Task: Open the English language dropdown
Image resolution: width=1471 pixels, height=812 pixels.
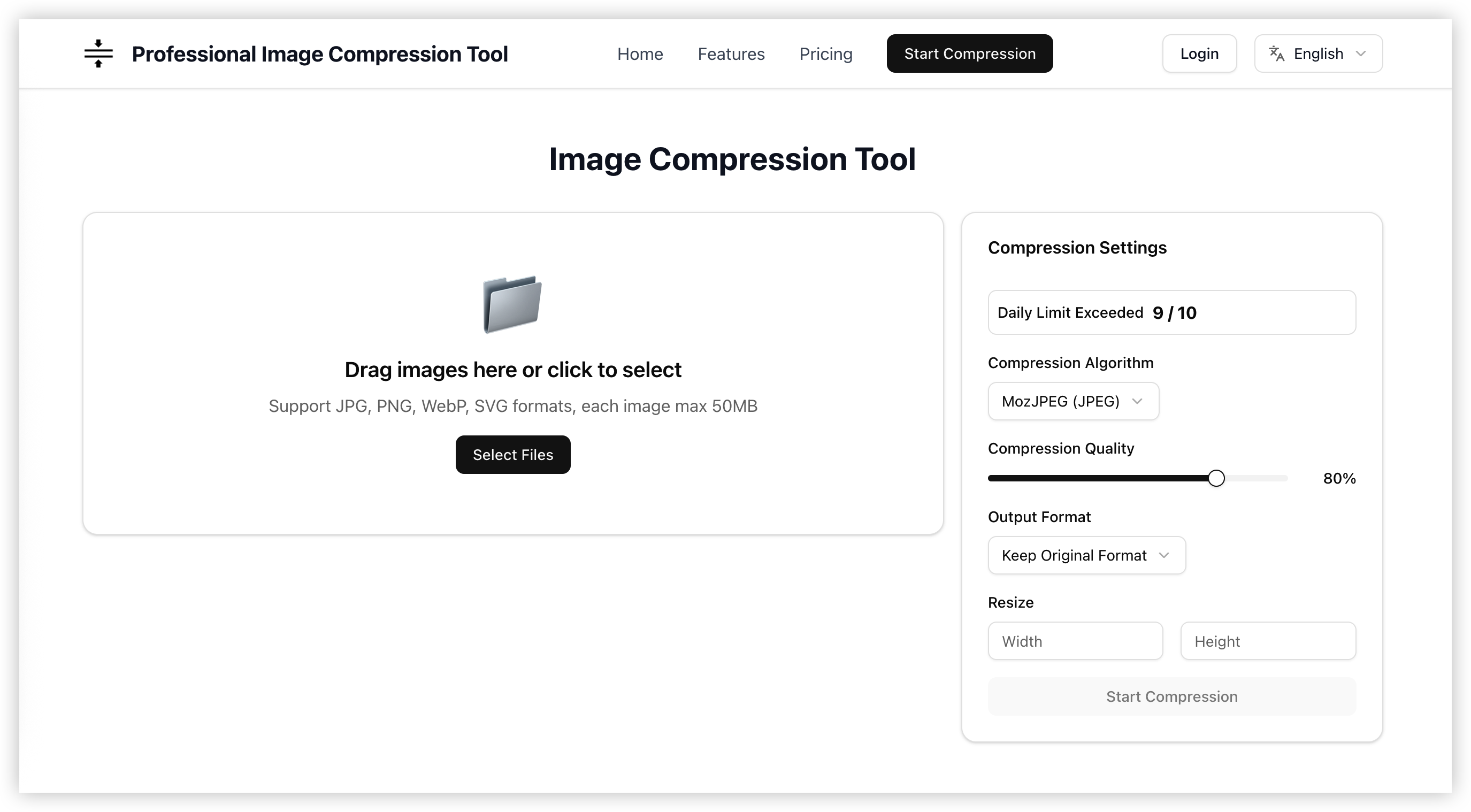Action: (1318, 53)
